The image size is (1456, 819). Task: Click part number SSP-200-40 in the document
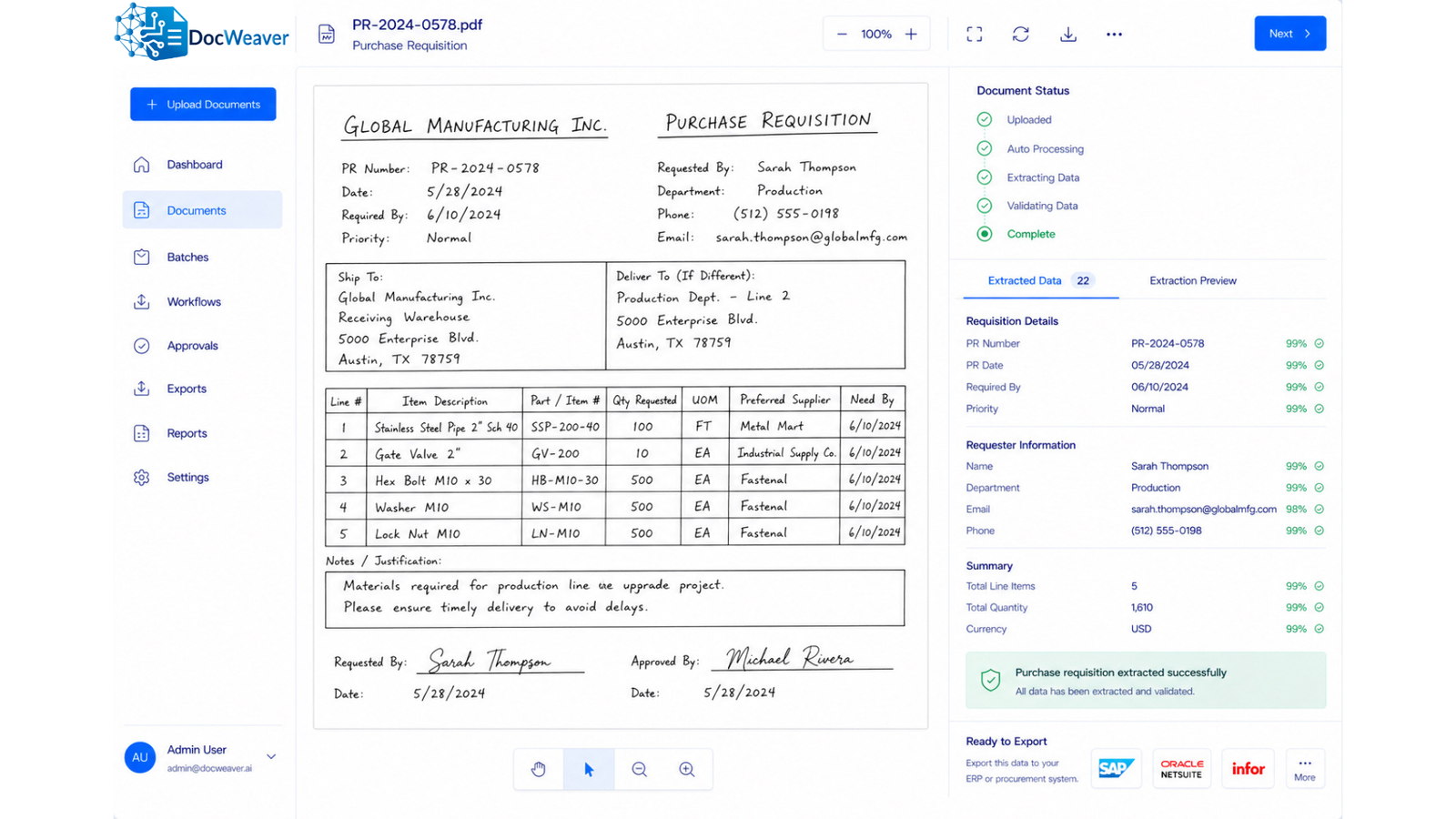click(565, 426)
